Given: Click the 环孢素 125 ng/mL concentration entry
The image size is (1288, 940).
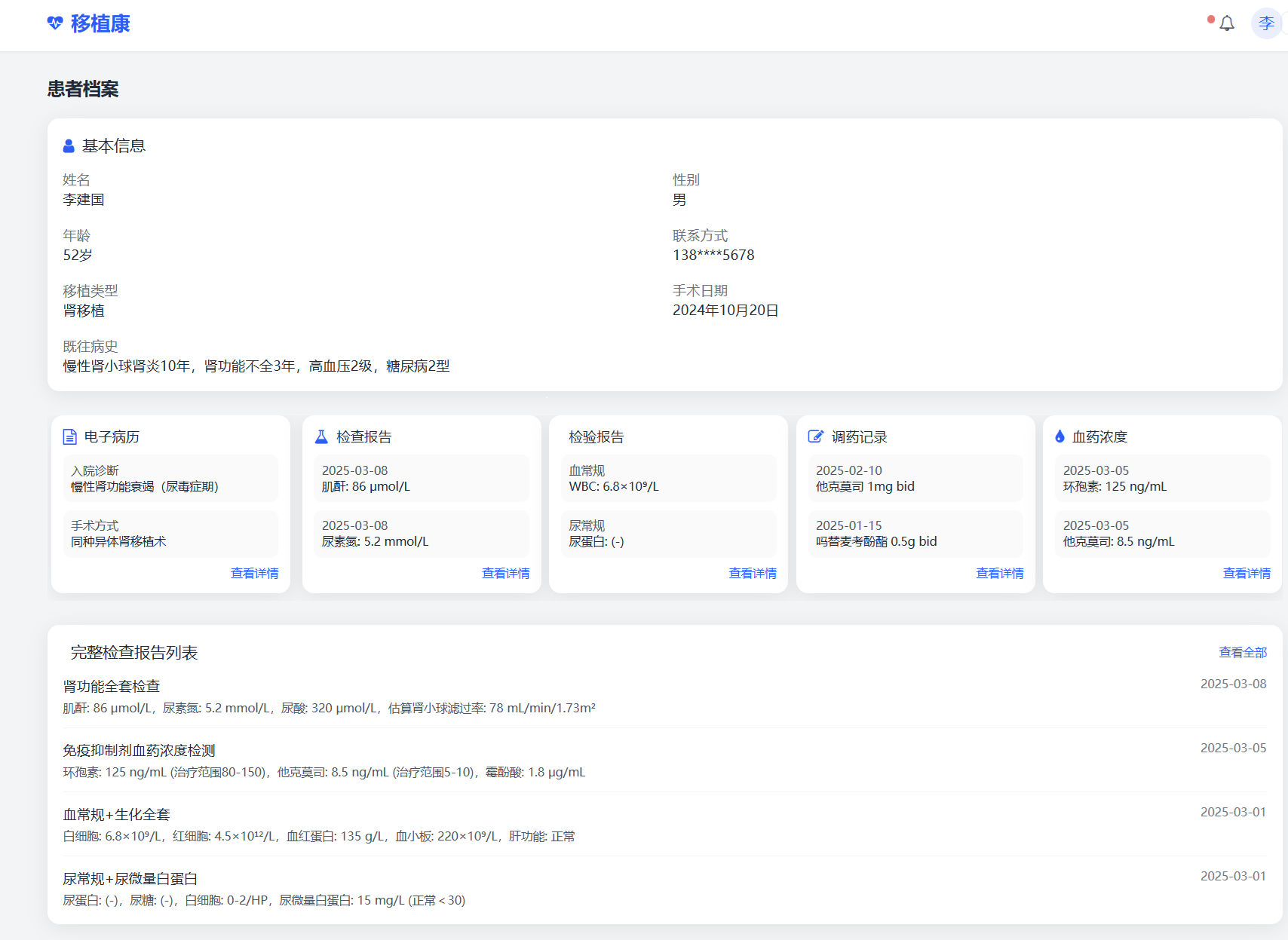Looking at the screenshot, I should click(1161, 479).
